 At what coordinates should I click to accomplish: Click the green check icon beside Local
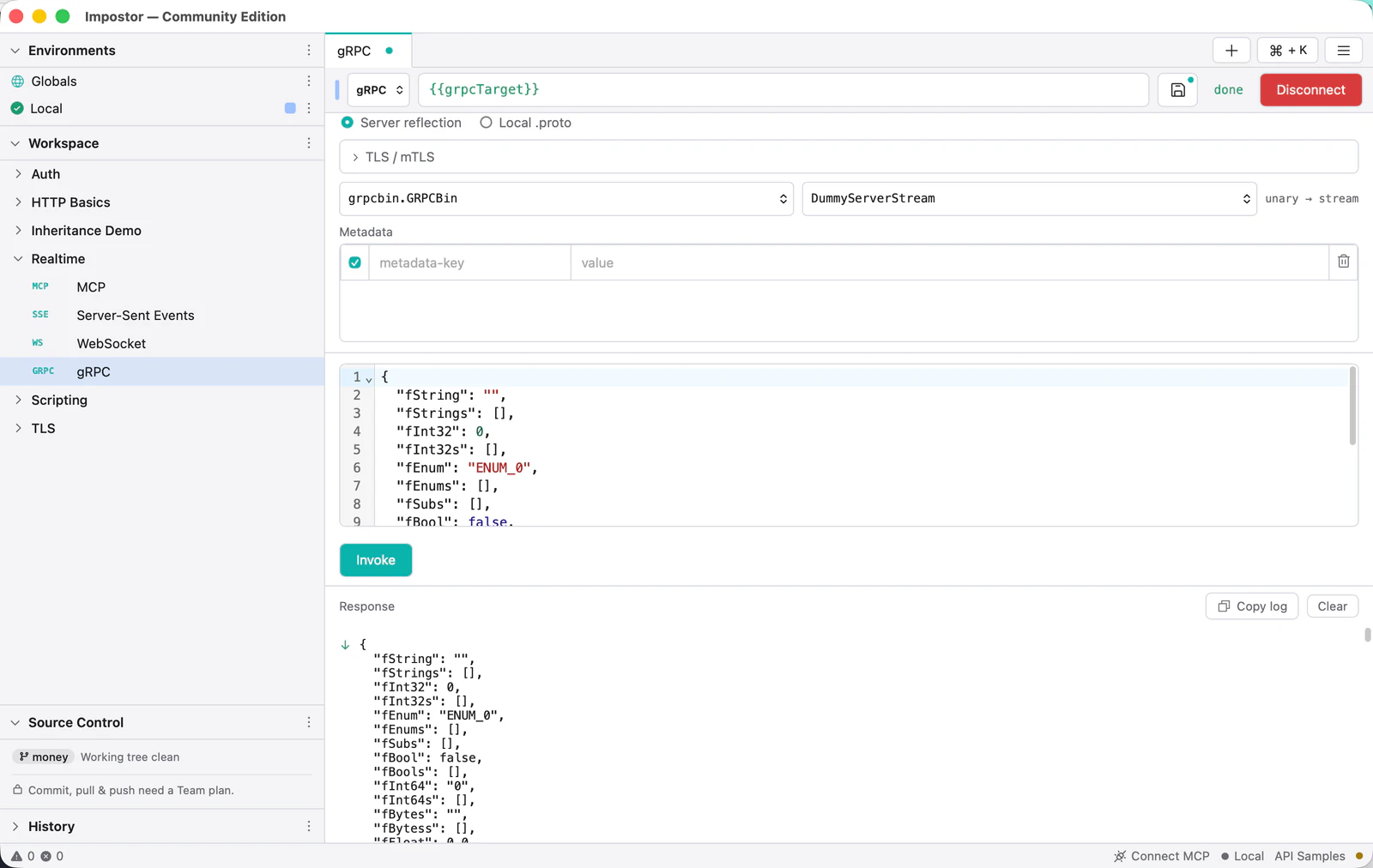[x=17, y=108]
